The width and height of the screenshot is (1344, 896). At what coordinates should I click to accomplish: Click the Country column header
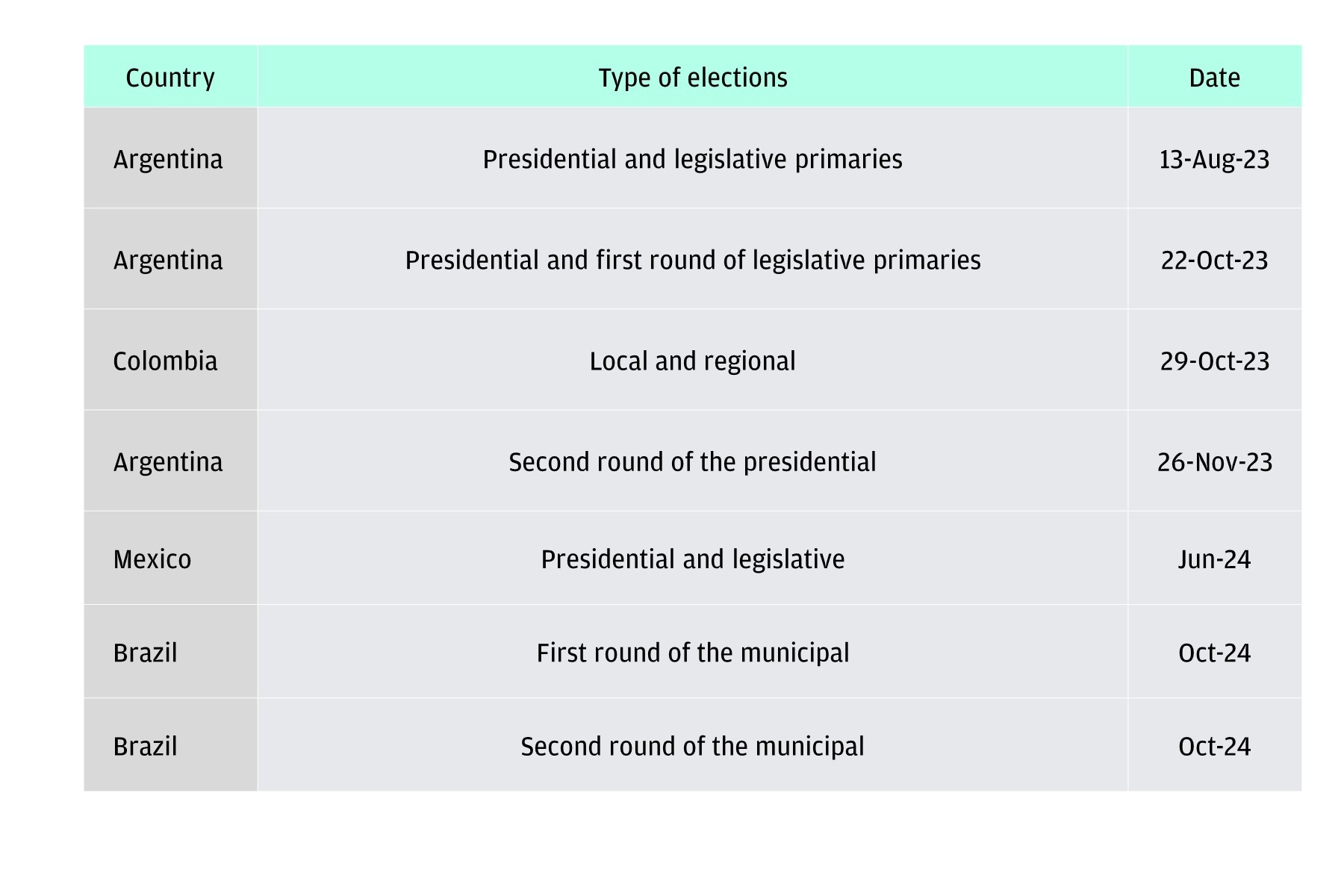(170, 76)
